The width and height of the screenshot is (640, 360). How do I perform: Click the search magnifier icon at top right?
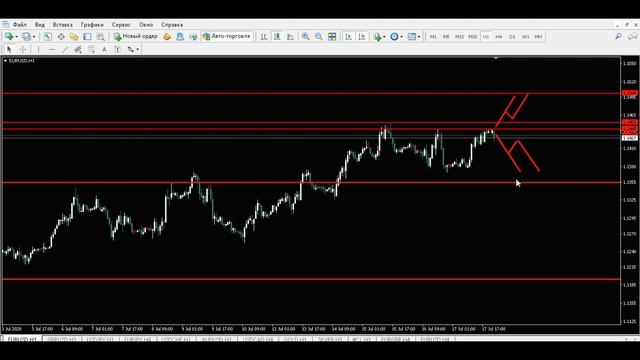point(618,37)
